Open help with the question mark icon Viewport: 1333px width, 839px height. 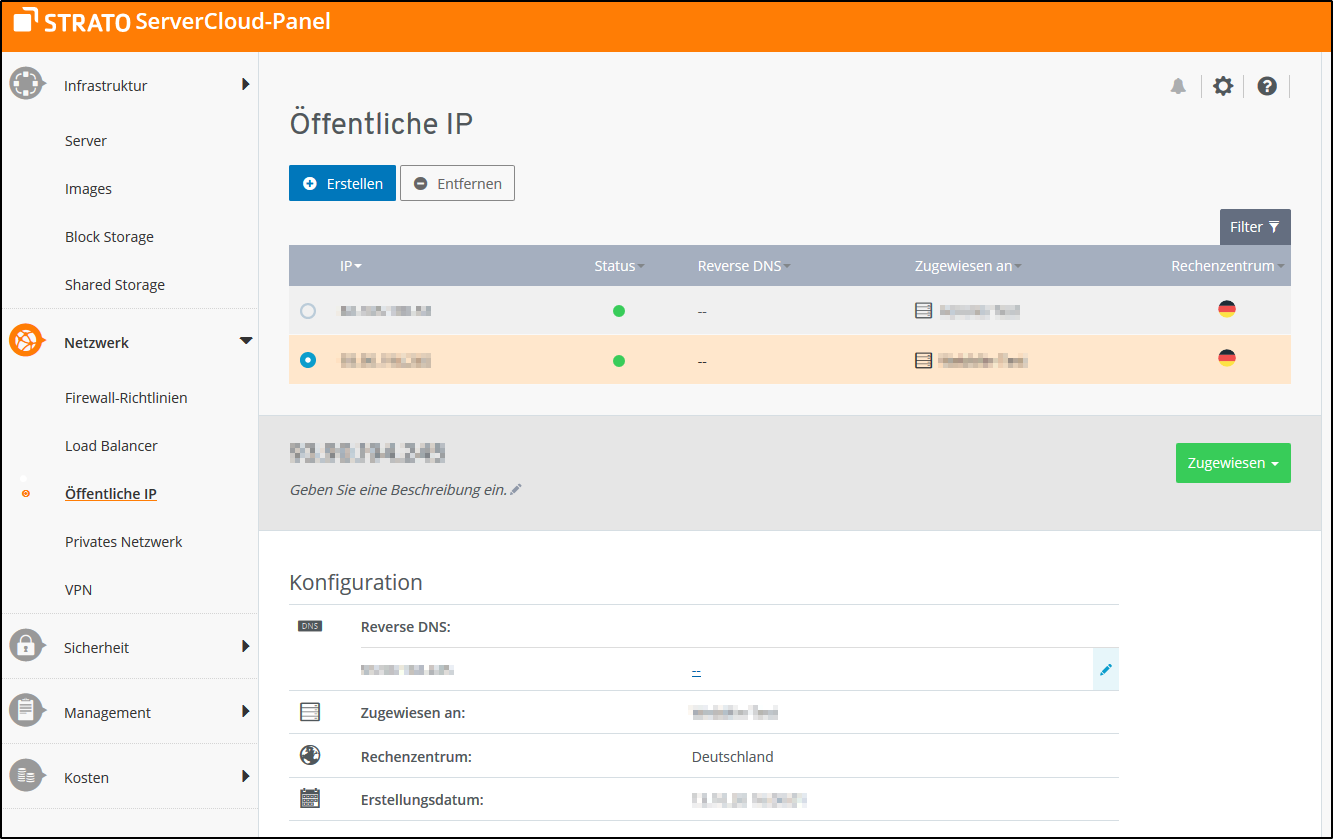pyautogui.click(x=1267, y=87)
